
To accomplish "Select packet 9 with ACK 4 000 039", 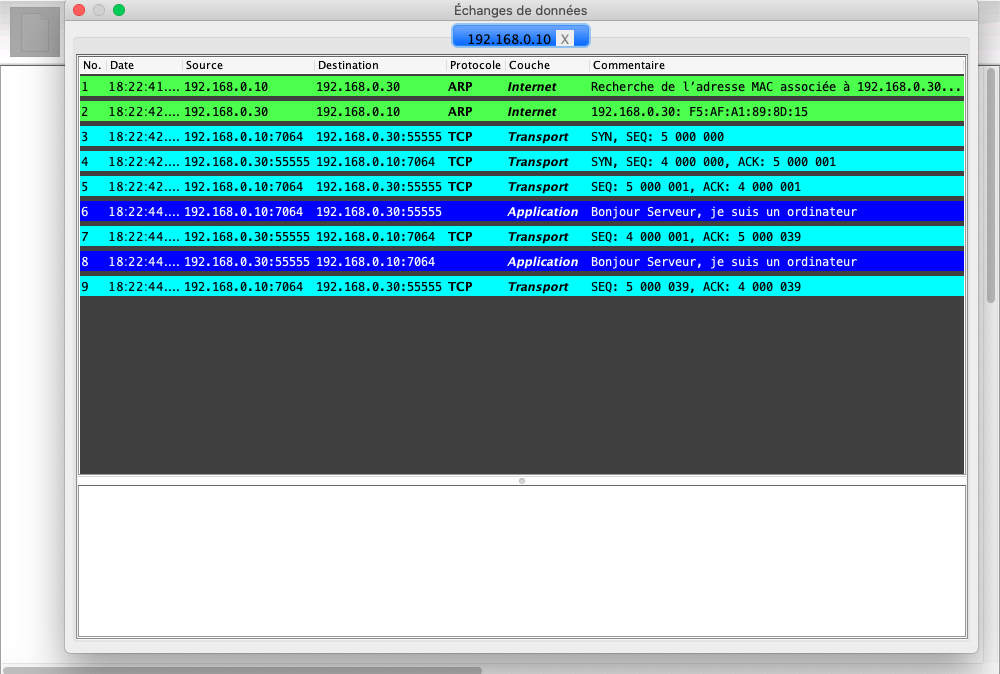I will click(520, 287).
